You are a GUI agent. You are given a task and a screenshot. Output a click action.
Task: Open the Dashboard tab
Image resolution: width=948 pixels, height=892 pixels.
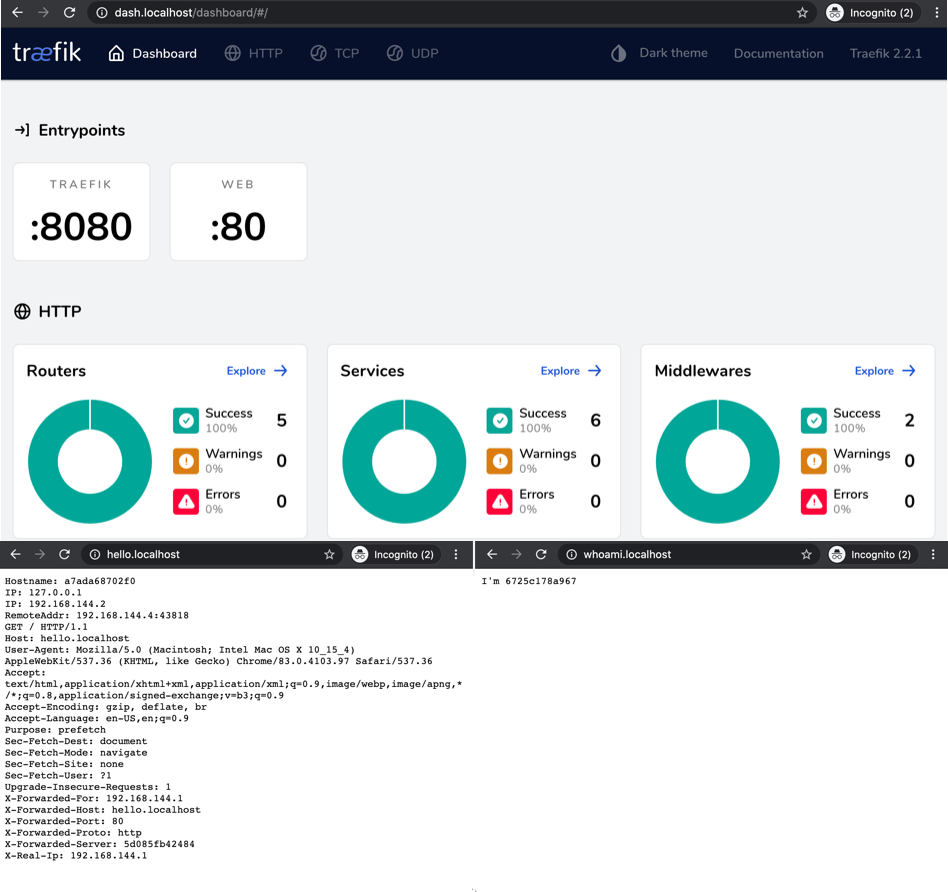pyautogui.click(x=152, y=53)
